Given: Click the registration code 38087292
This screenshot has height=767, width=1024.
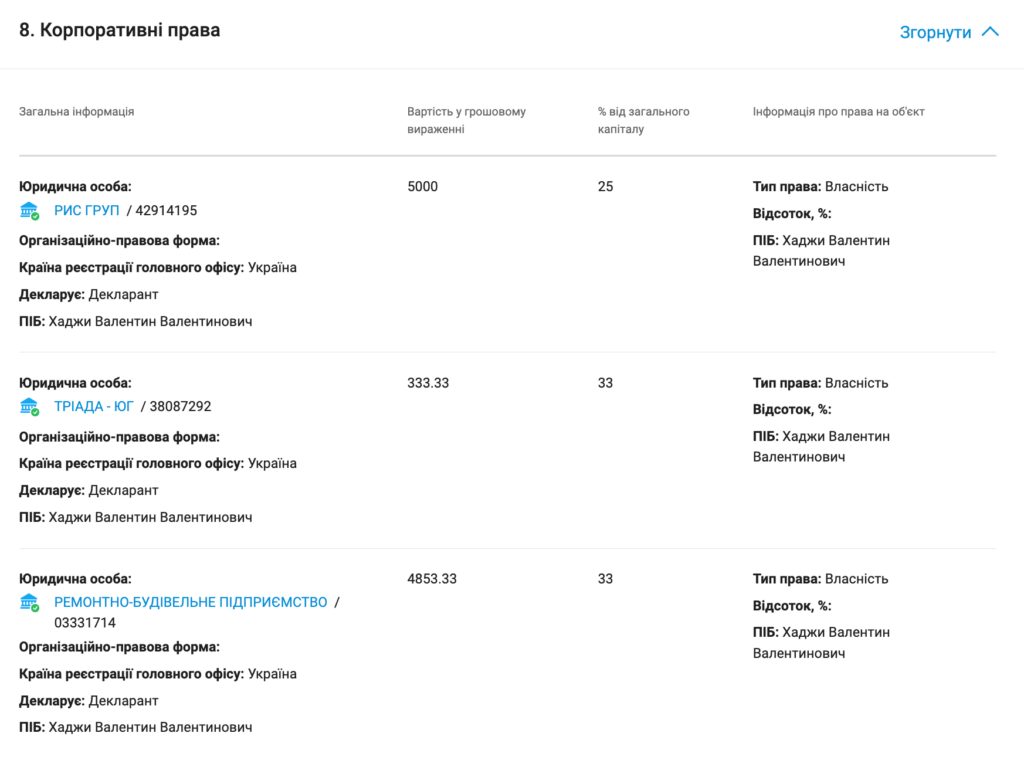Looking at the screenshot, I should pyautogui.click(x=180, y=406).
